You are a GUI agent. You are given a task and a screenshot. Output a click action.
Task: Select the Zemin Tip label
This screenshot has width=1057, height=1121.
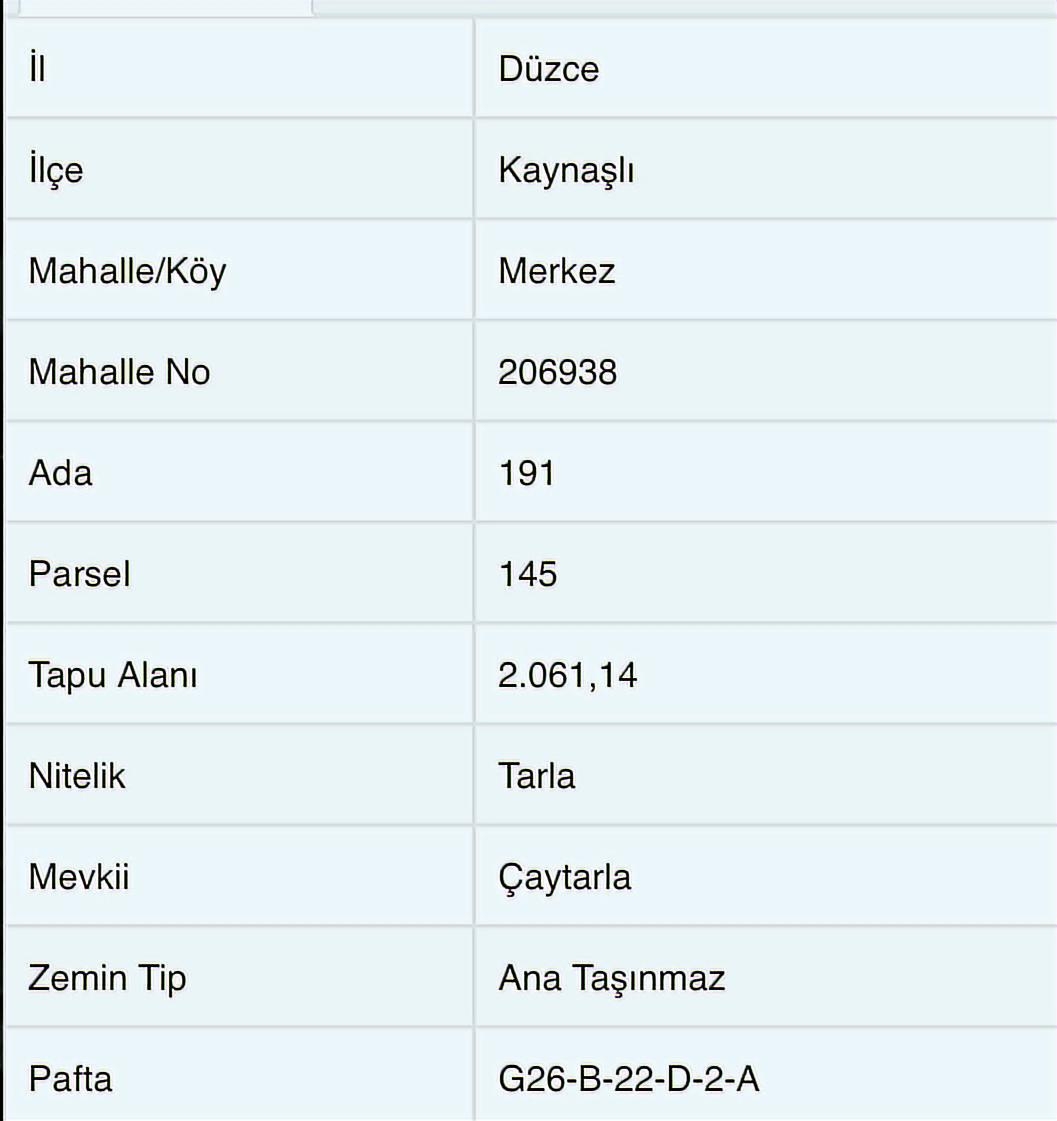pos(107,977)
